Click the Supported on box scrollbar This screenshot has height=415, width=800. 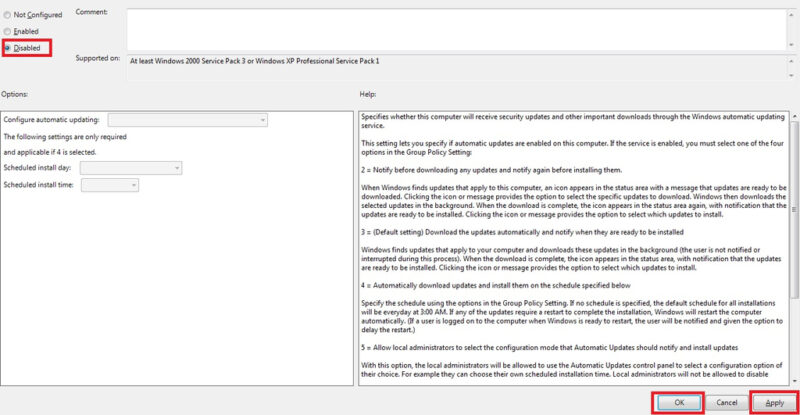click(x=793, y=66)
